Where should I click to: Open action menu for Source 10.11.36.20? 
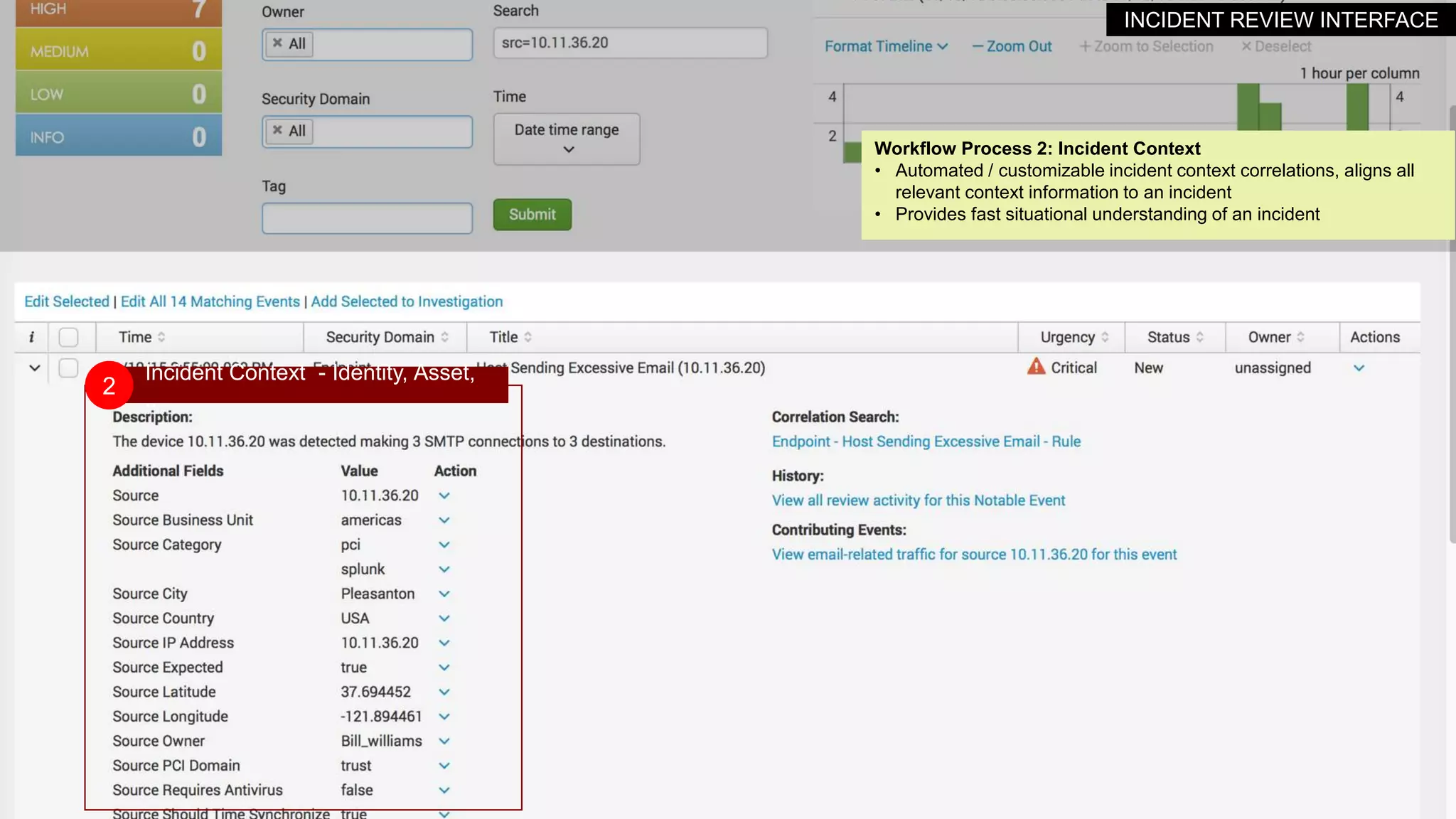click(444, 496)
